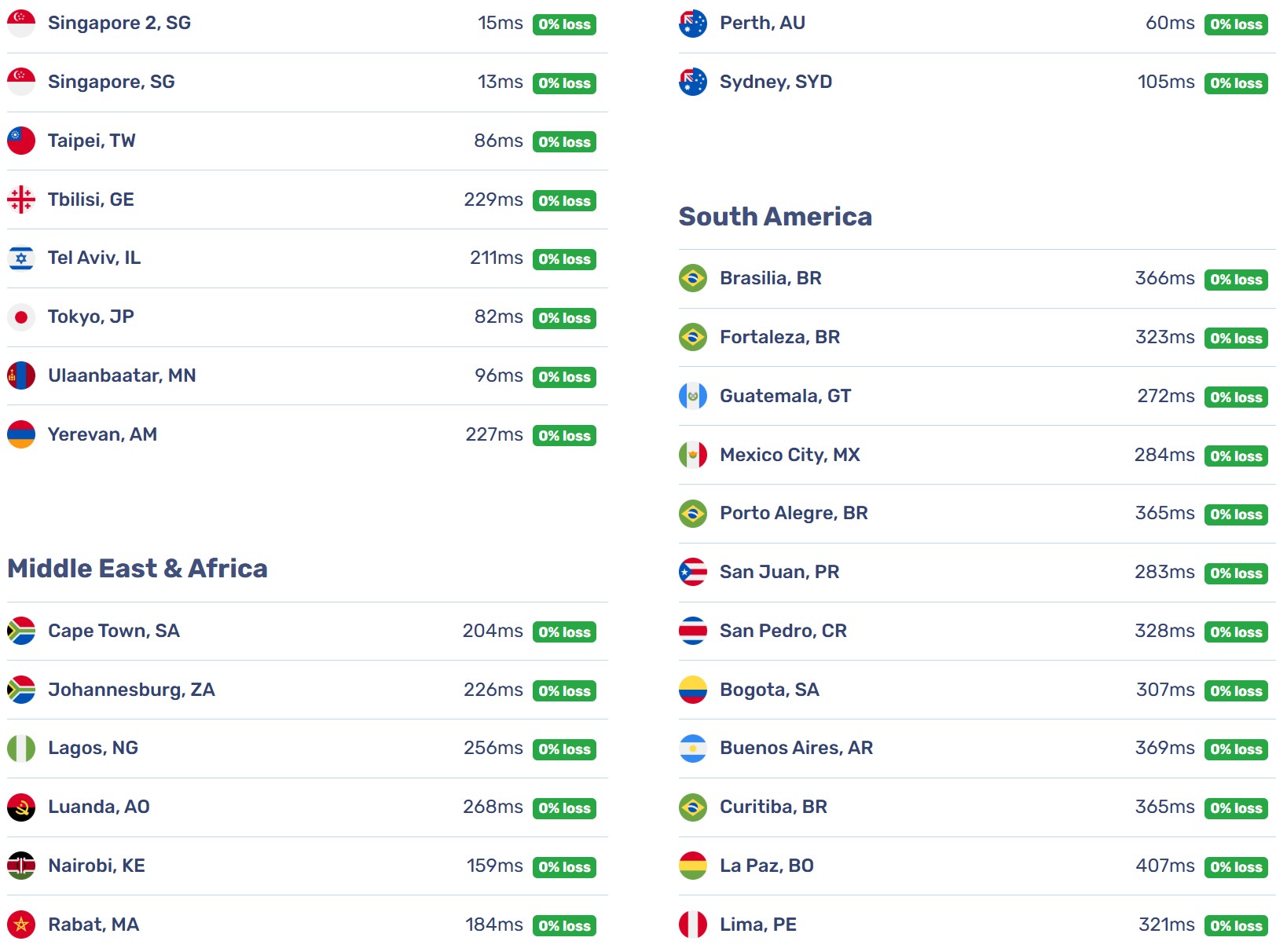Screen dimensions: 1276x952
Task: Click the Mongolia flag icon beside Ulaanbaatar
Action: click(x=21, y=375)
